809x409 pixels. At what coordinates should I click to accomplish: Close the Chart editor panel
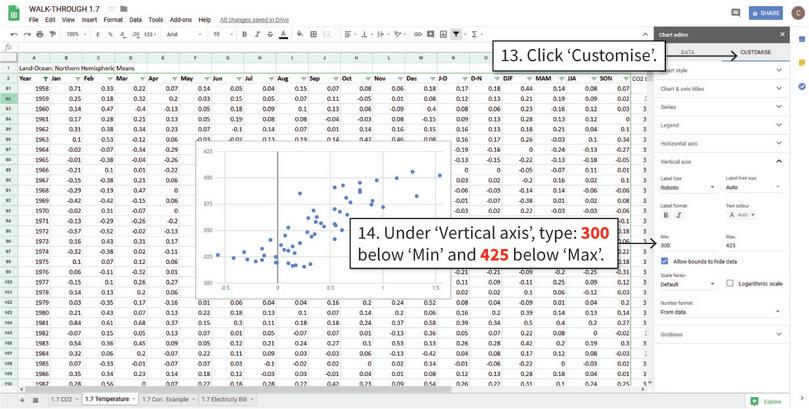782,35
